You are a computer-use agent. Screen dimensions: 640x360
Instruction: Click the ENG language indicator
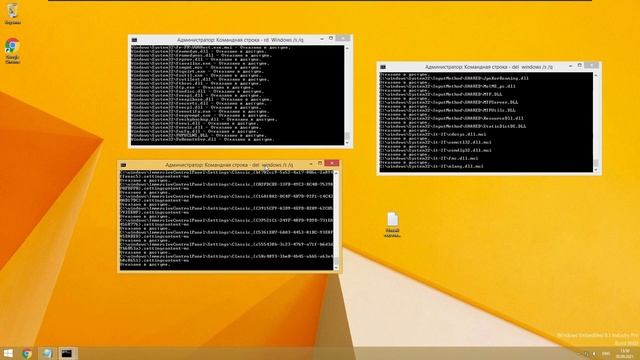[x=606, y=353]
